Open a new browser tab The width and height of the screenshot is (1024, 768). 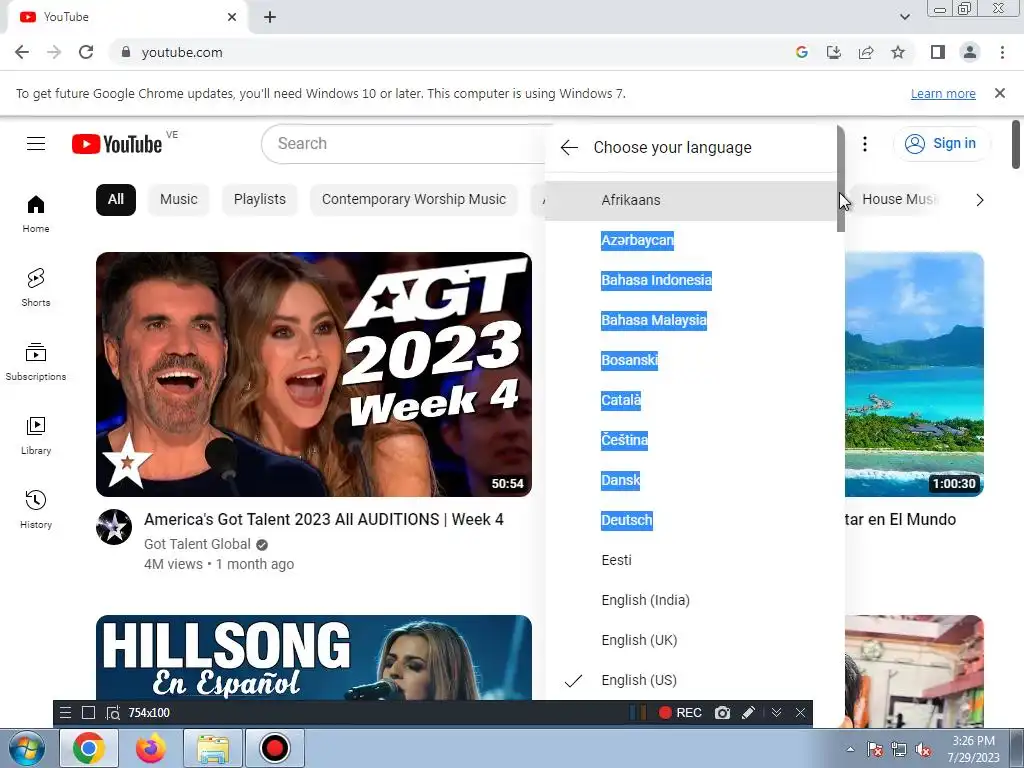tap(270, 18)
